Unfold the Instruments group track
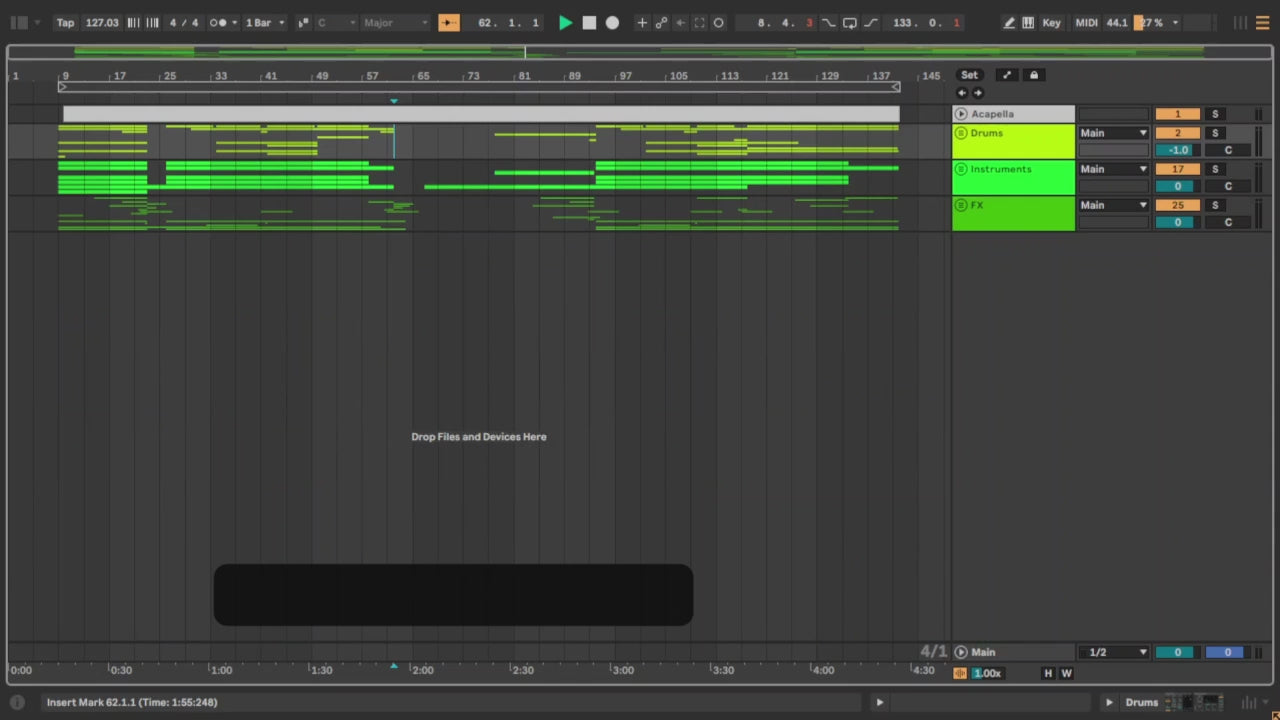 point(961,169)
